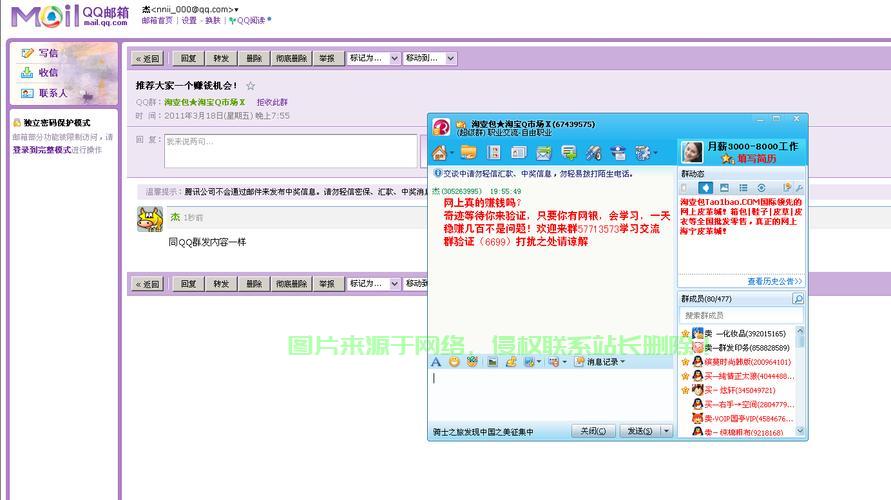The height and width of the screenshot is (500, 891).
Task: Open the emoticon smiley picker
Action: coord(454,362)
